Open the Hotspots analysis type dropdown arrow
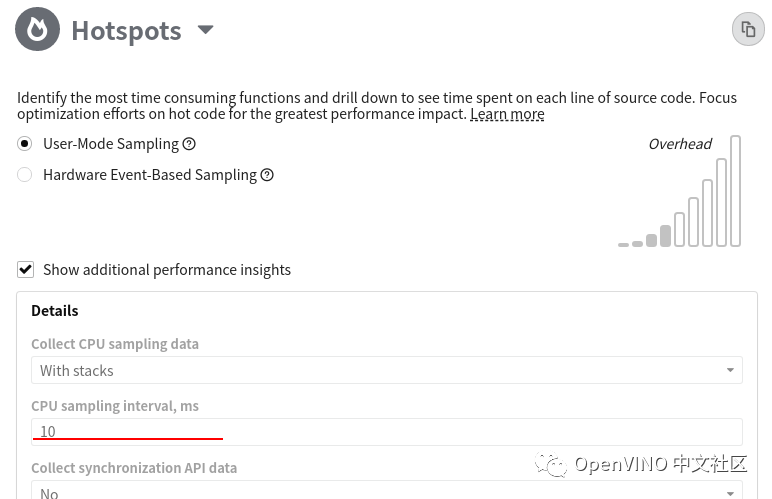Image resolution: width=772 pixels, height=499 pixels. coord(206,30)
